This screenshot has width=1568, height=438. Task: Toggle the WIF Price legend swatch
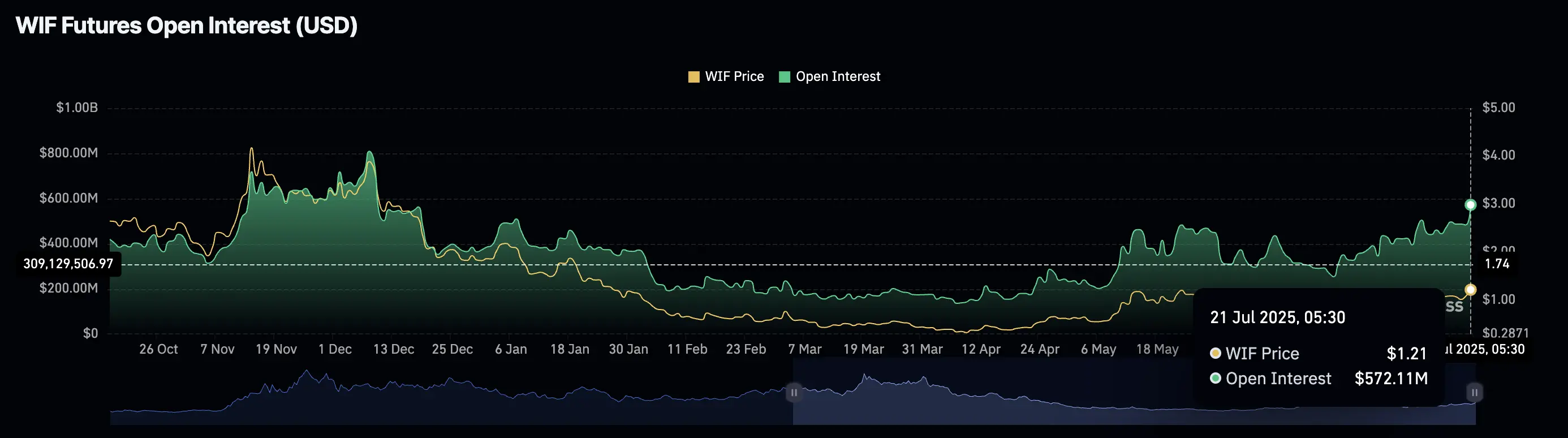tap(693, 77)
